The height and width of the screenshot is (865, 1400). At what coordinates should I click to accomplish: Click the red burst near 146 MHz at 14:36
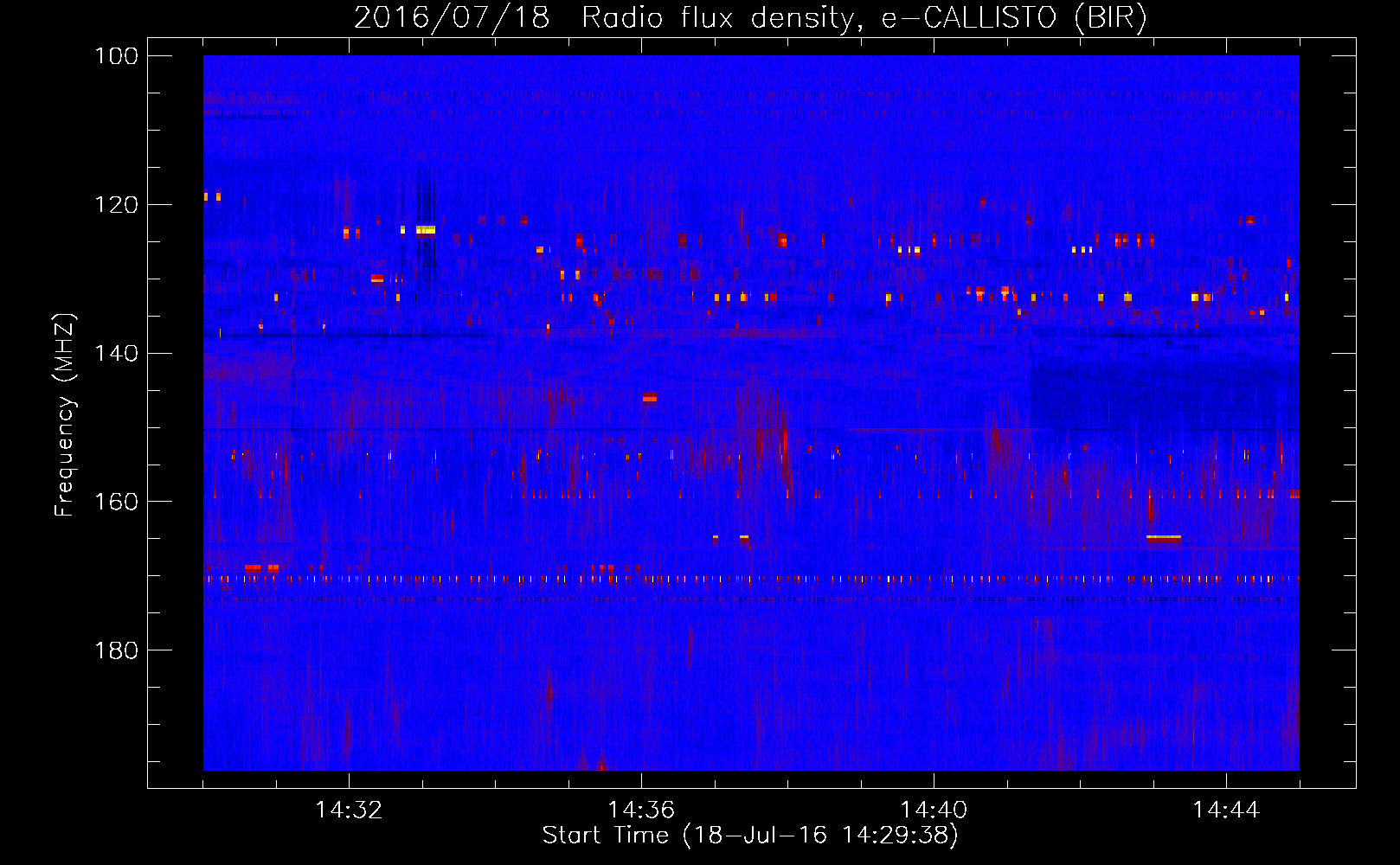[x=650, y=398]
